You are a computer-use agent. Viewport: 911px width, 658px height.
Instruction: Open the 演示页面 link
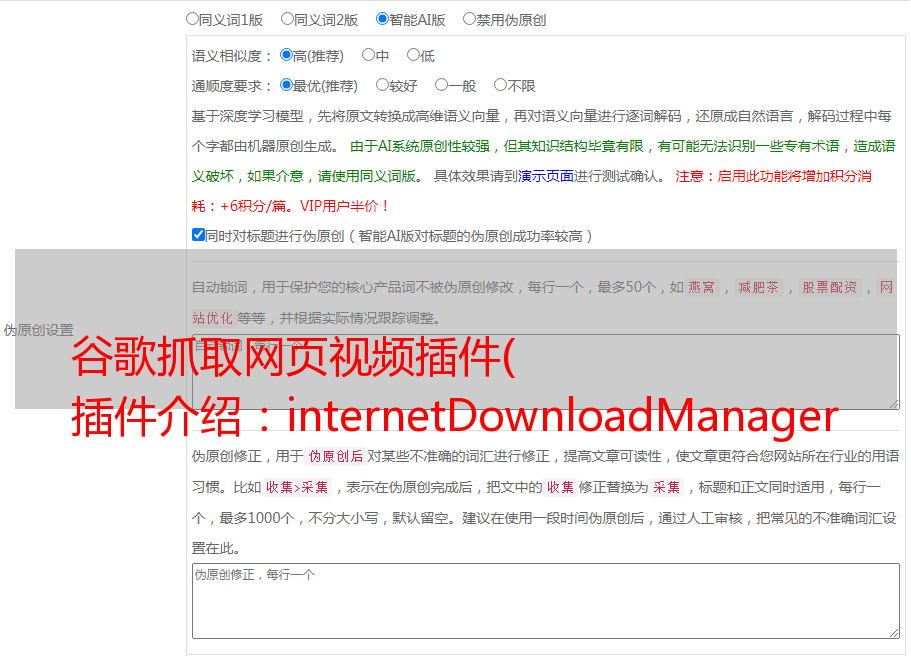pyautogui.click(x=546, y=176)
